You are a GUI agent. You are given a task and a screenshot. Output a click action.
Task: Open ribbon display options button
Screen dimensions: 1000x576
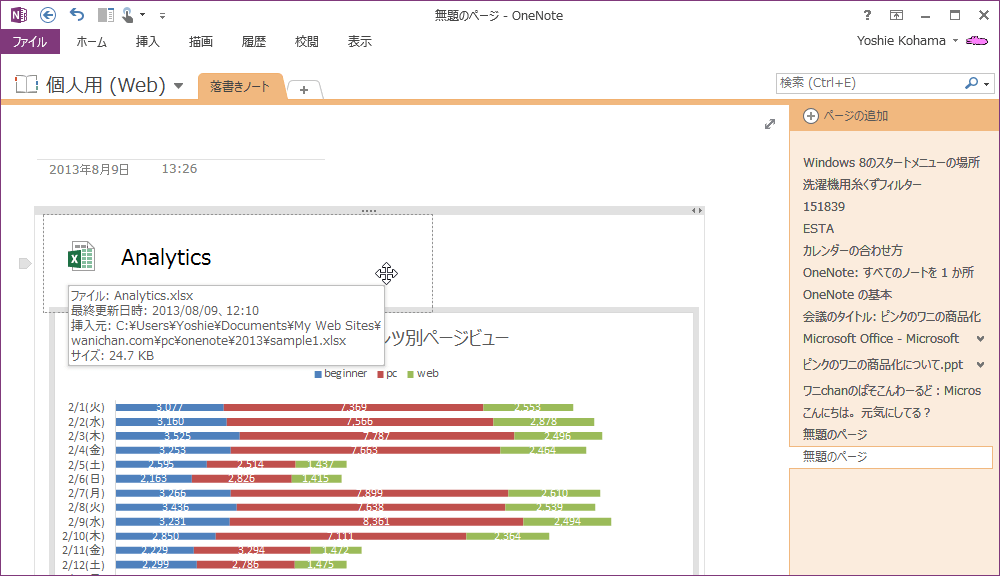896,15
